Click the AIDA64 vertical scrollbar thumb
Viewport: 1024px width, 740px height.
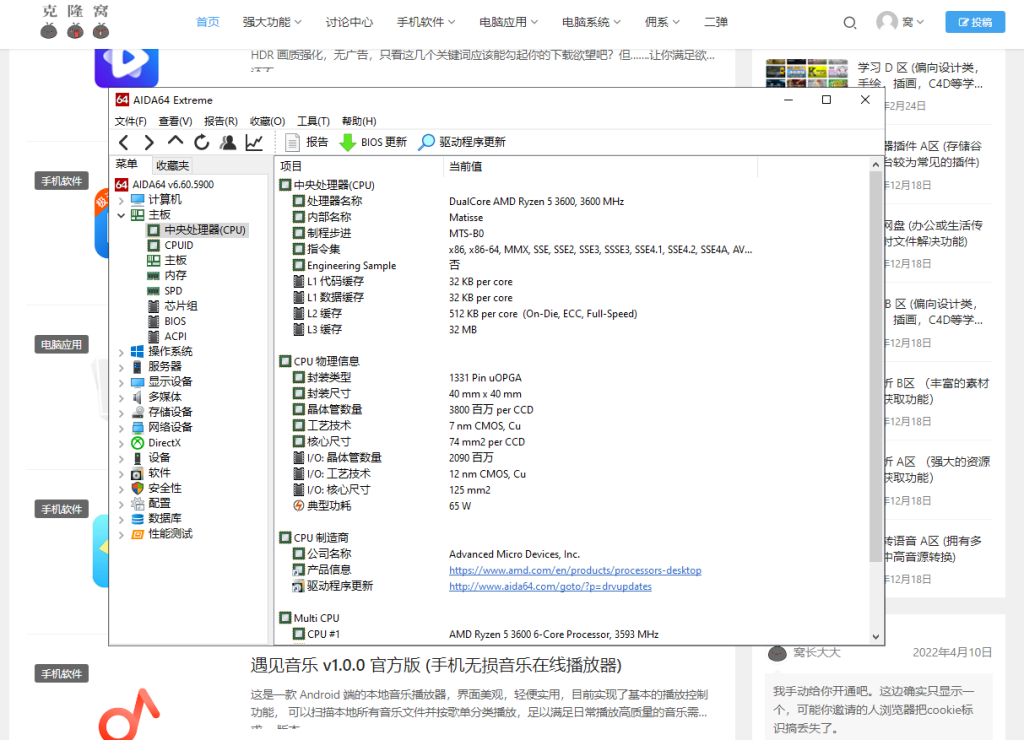click(876, 366)
